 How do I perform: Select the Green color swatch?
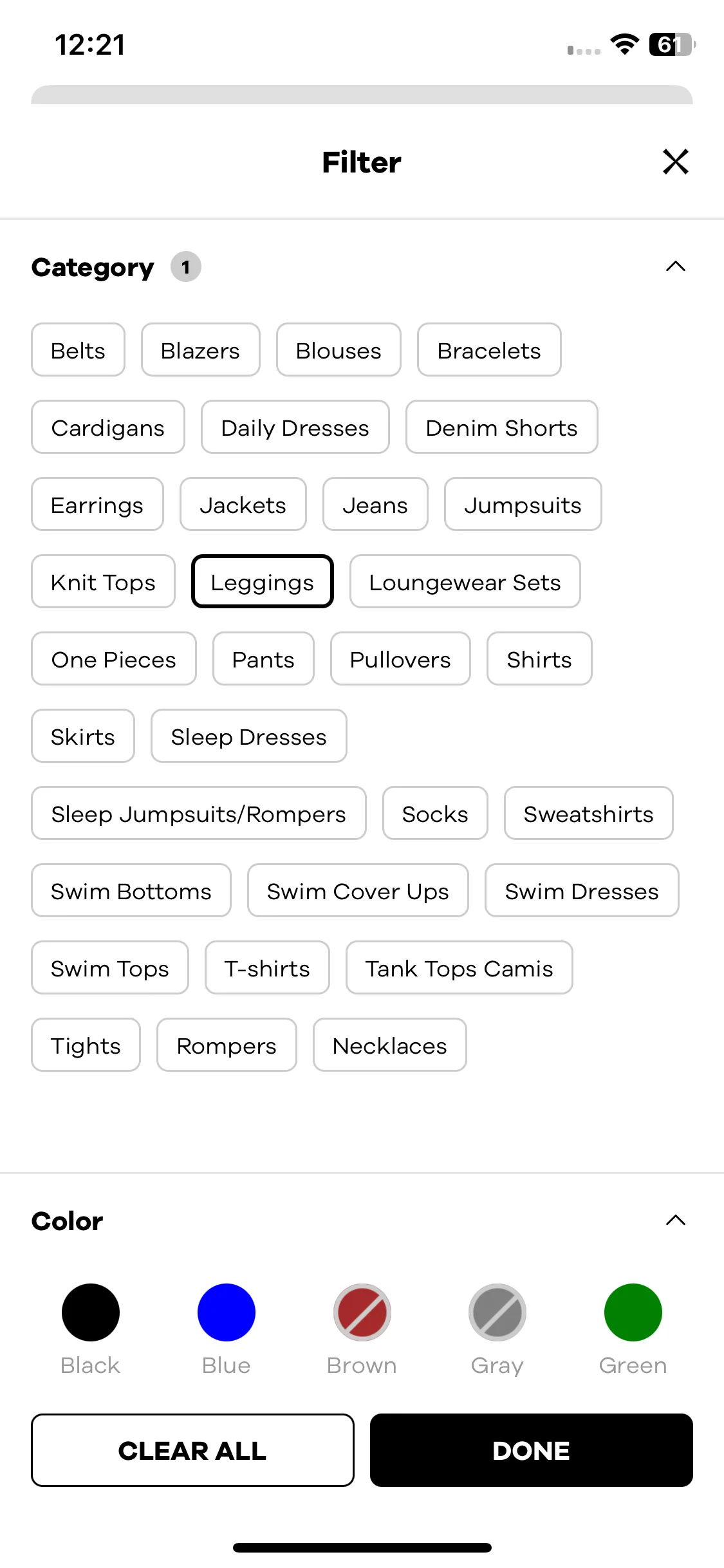(x=633, y=1312)
